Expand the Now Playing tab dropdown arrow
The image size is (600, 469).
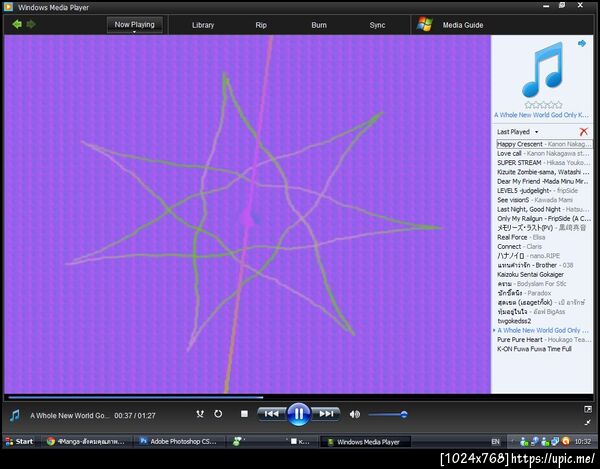[134, 32]
